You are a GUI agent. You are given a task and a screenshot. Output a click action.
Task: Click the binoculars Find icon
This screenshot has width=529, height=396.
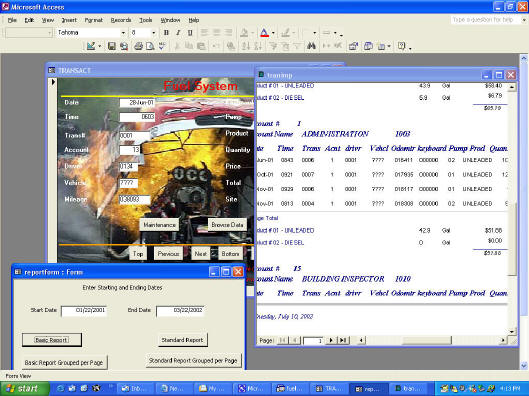click(x=311, y=46)
